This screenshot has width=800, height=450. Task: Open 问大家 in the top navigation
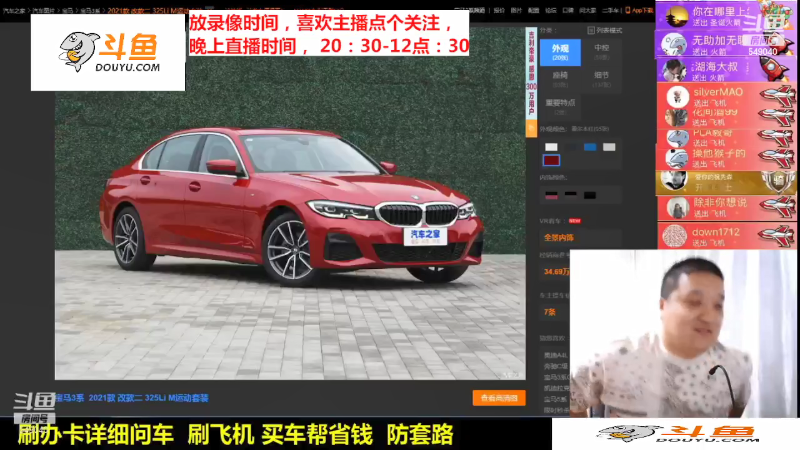click(587, 10)
